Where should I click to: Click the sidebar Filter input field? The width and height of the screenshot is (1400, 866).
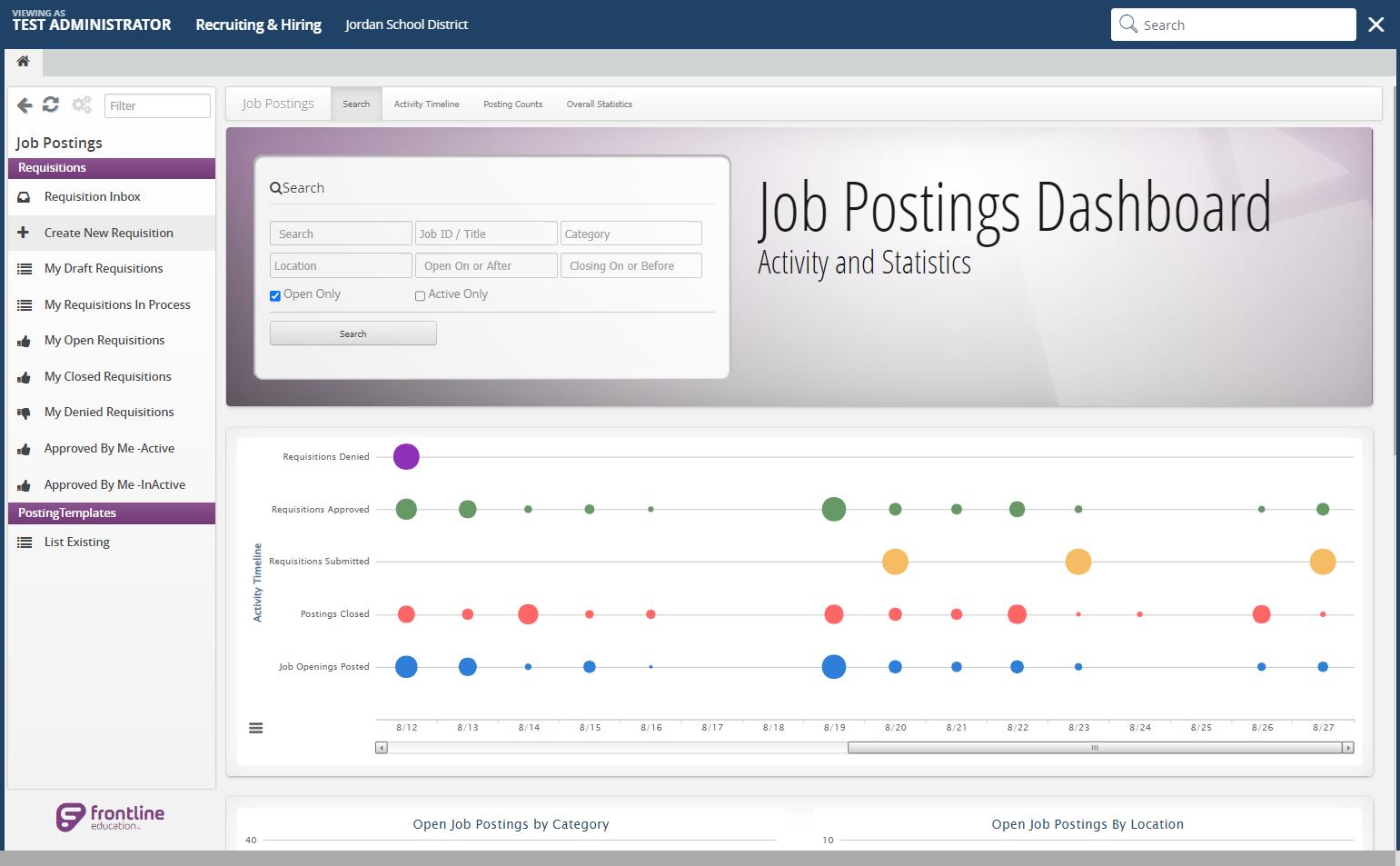[x=157, y=105]
